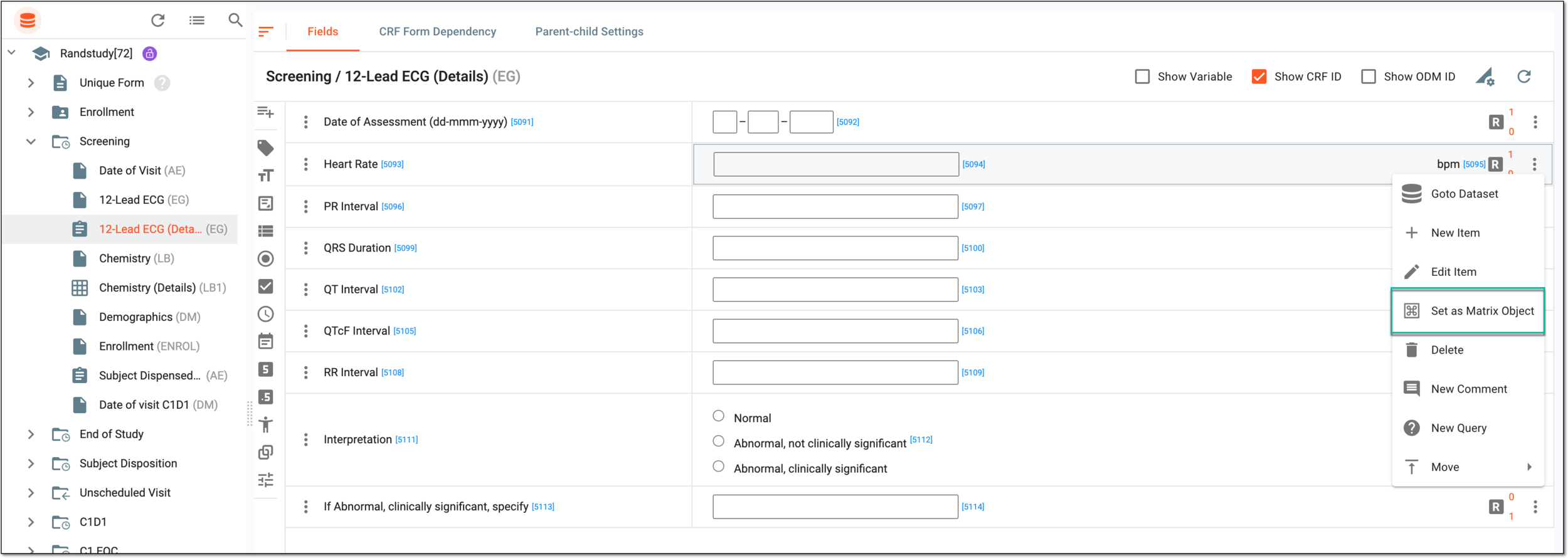1568x558 pixels.
Task: Choose Edit Item in context menu
Action: point(1468,271)
